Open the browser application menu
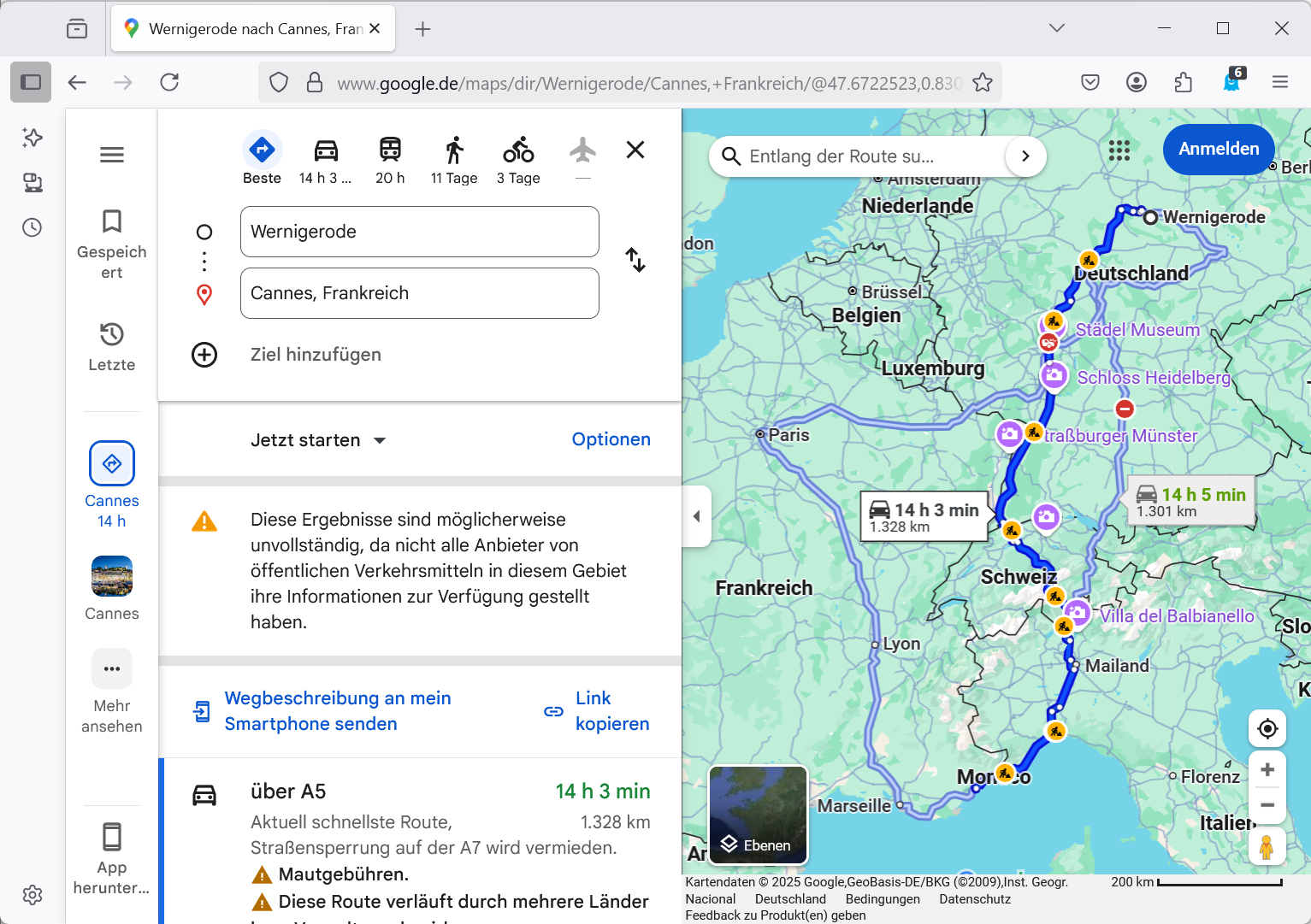Screen dimensions: 1311x924 pyautogui.click(x=1280, y=82)
